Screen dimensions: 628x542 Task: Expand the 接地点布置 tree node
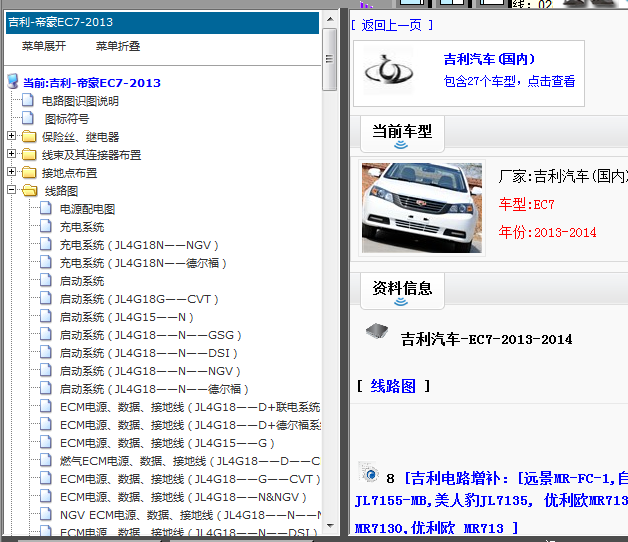coord(12,173)
